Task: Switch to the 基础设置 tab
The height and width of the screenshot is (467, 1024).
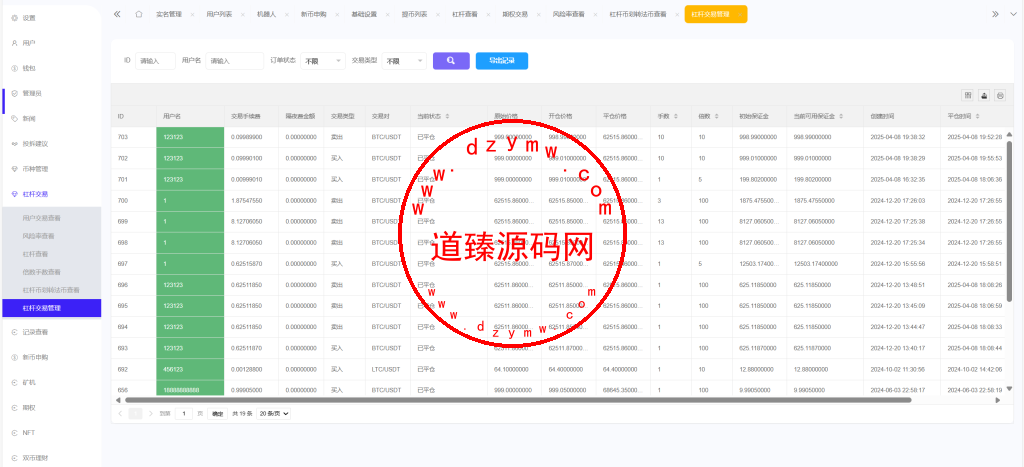Action: coord(364,14)
